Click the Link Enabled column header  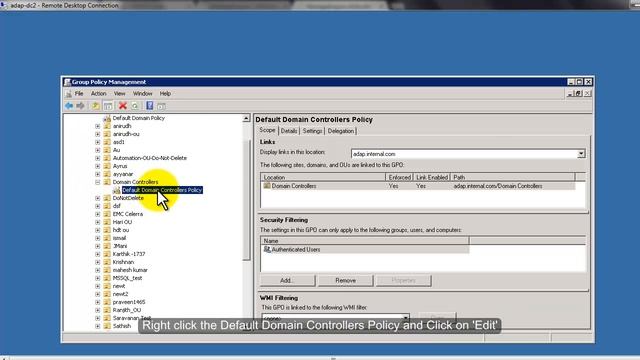click(432, 177)
